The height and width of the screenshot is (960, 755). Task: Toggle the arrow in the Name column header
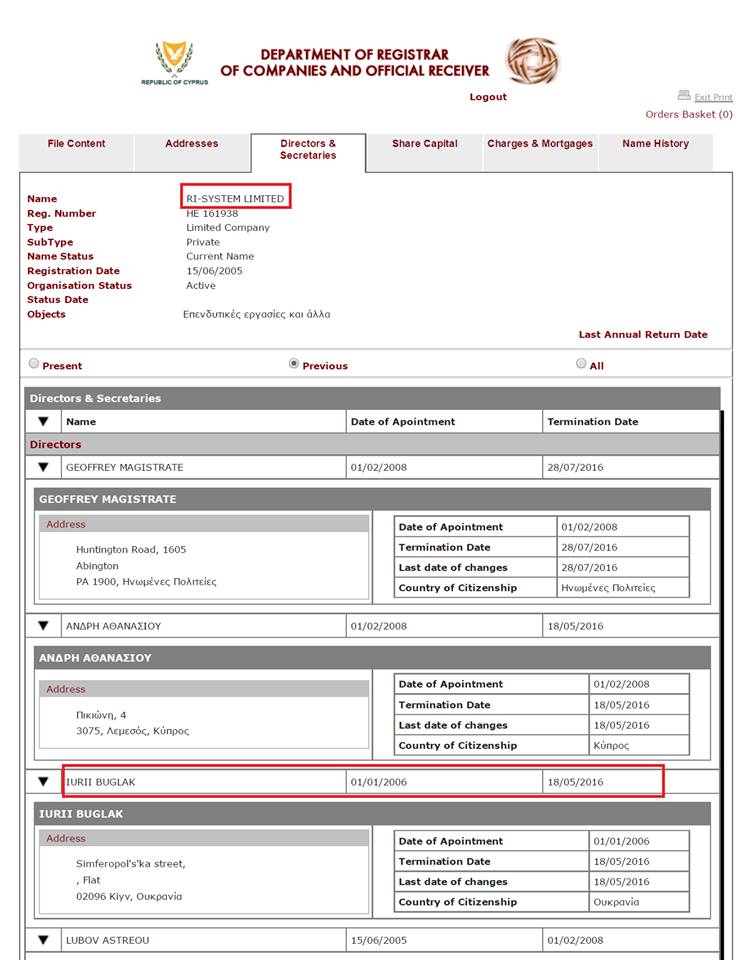click(43, 422)
